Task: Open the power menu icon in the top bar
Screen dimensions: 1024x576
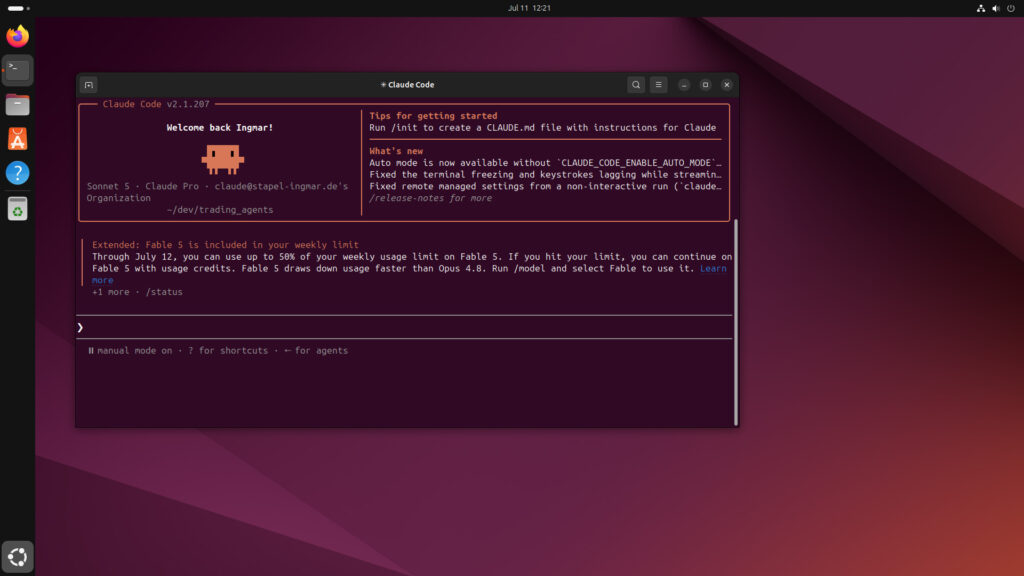Action: [1011, 8]
